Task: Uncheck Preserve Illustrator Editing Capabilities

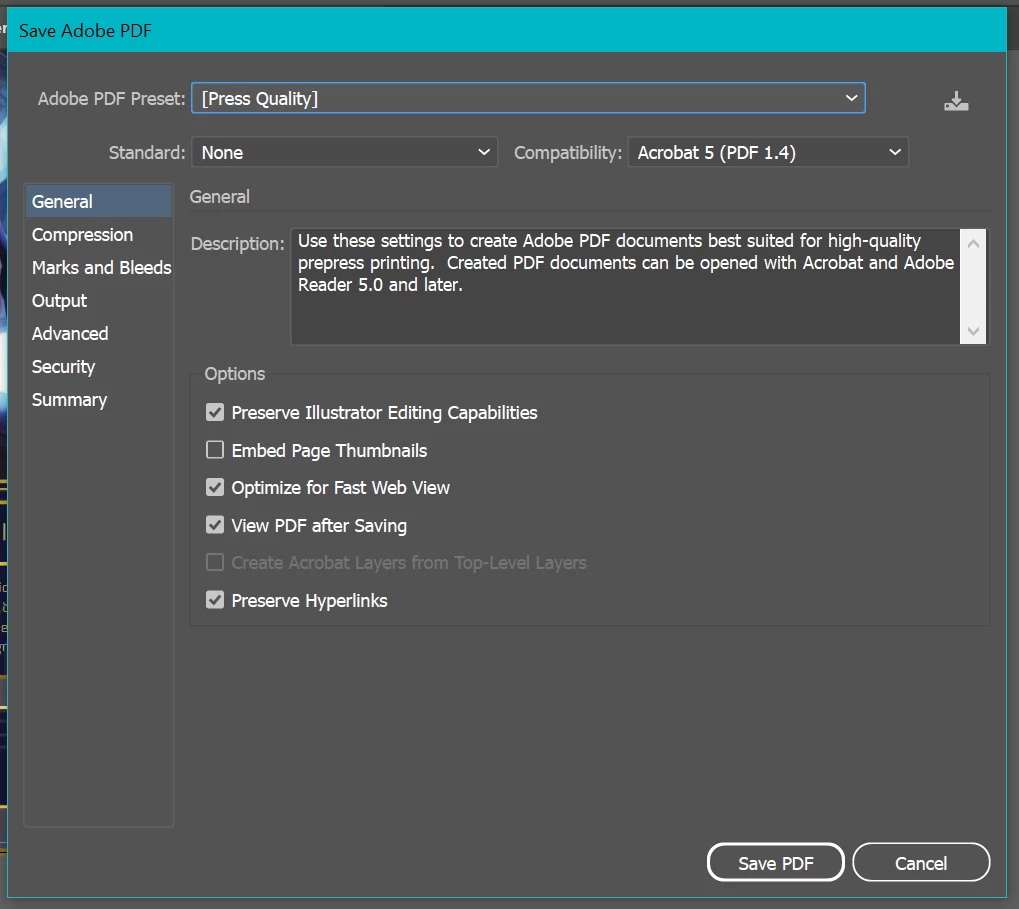Action: point(215,413)
